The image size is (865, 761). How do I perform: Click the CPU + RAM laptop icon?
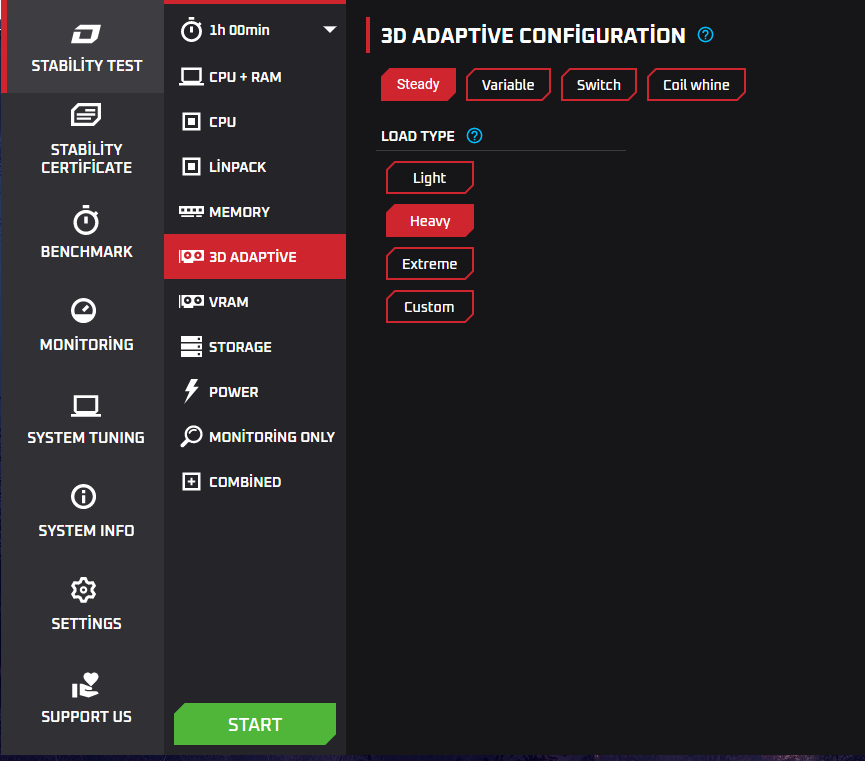191,77
